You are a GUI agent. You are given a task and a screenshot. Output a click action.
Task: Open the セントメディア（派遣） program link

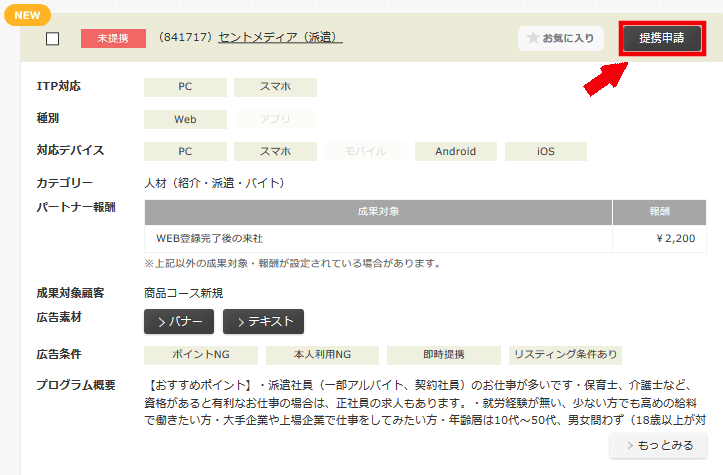click(x=280, y=37)
